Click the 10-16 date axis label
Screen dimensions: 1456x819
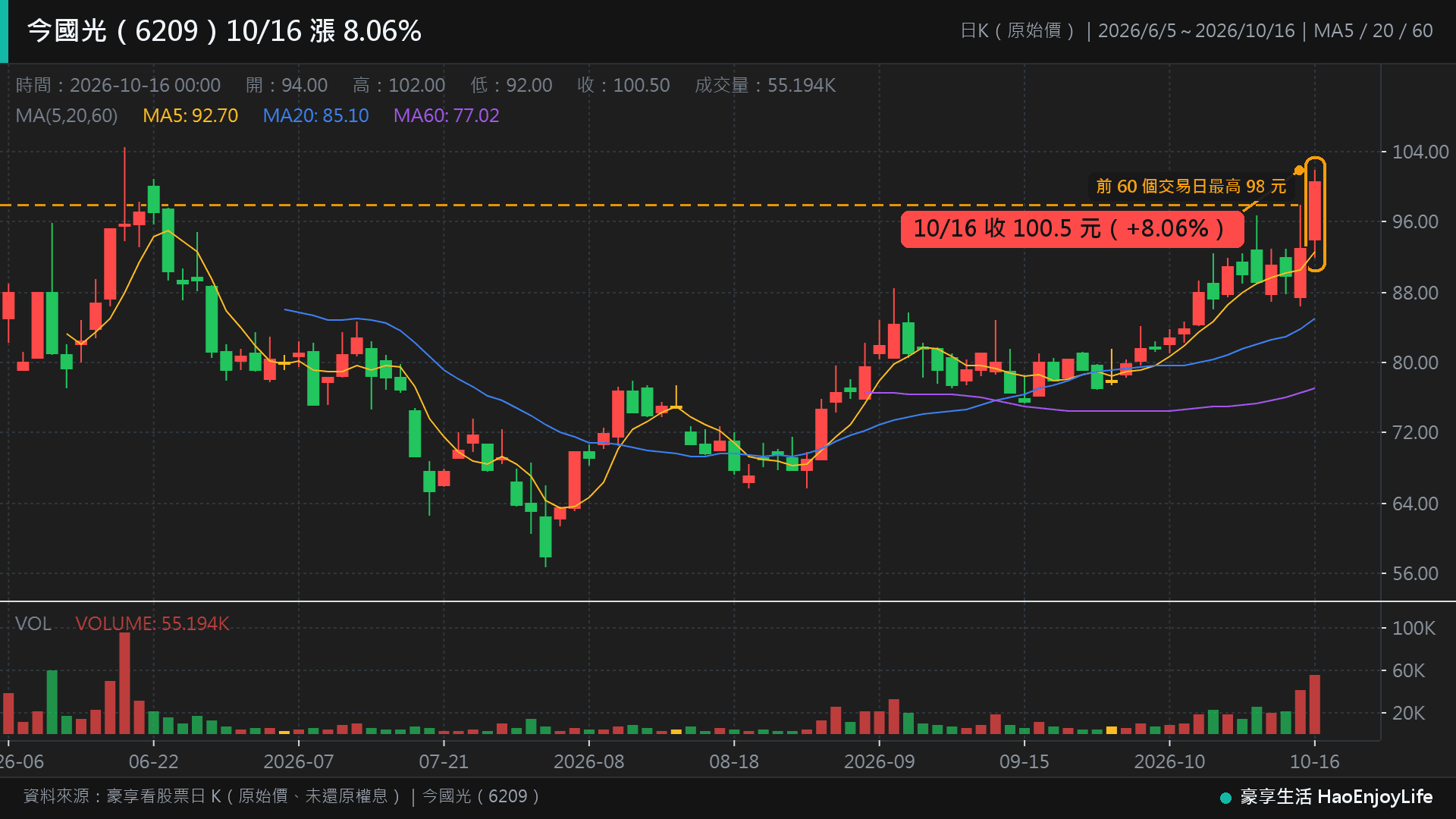click(x=1315, y=762)
